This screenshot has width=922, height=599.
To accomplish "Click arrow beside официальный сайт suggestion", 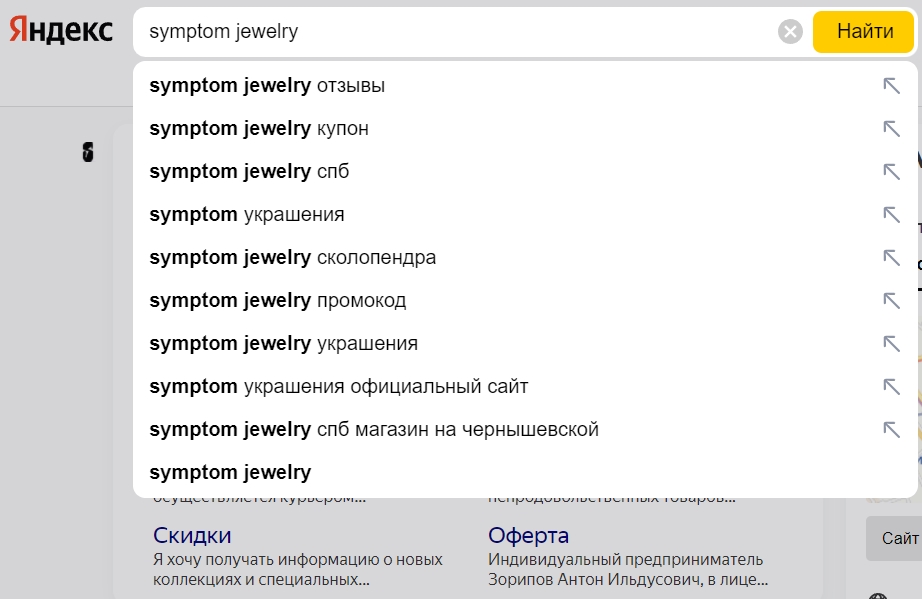I will click(x=891, y=387).
